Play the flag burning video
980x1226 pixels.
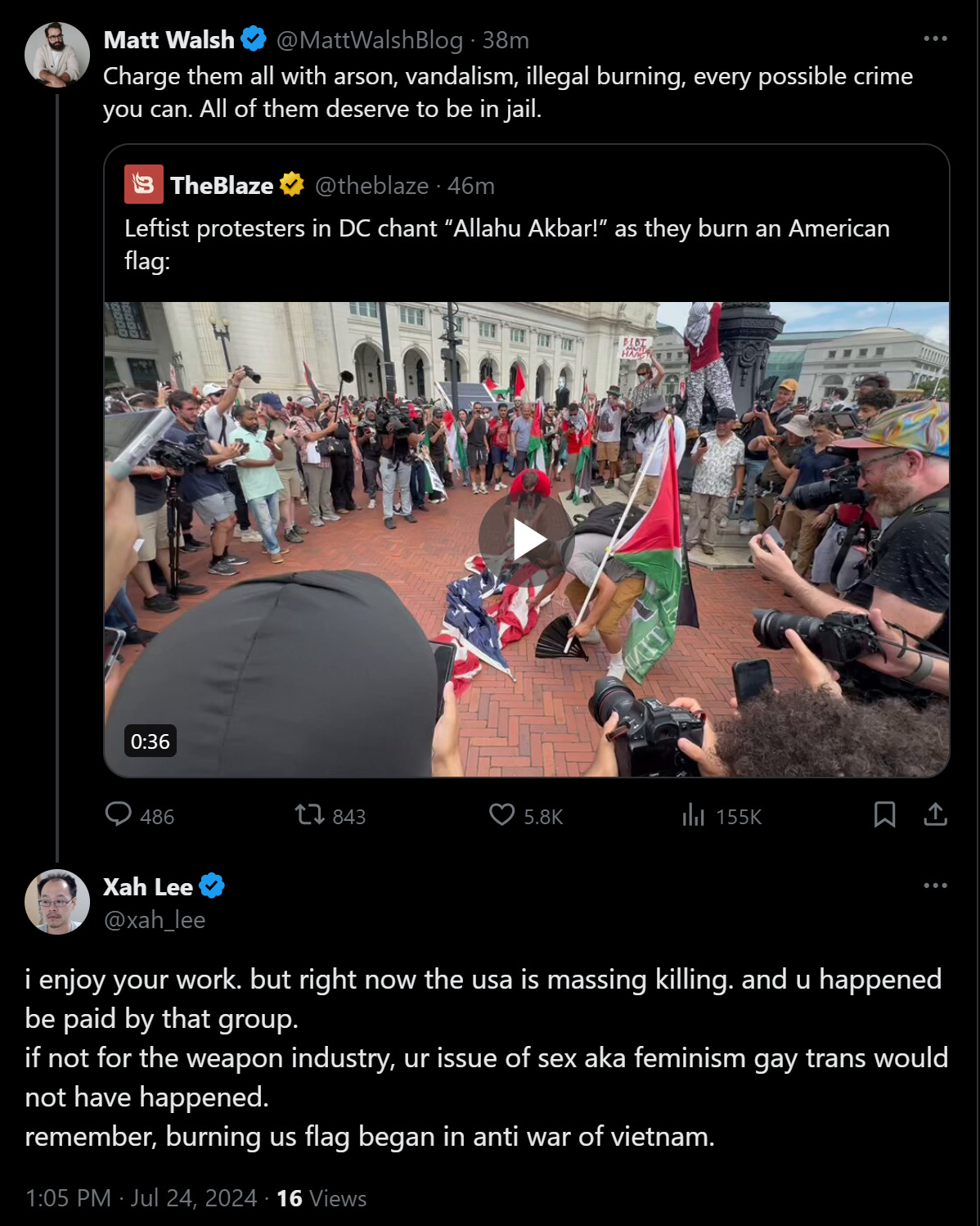(526, 539)
